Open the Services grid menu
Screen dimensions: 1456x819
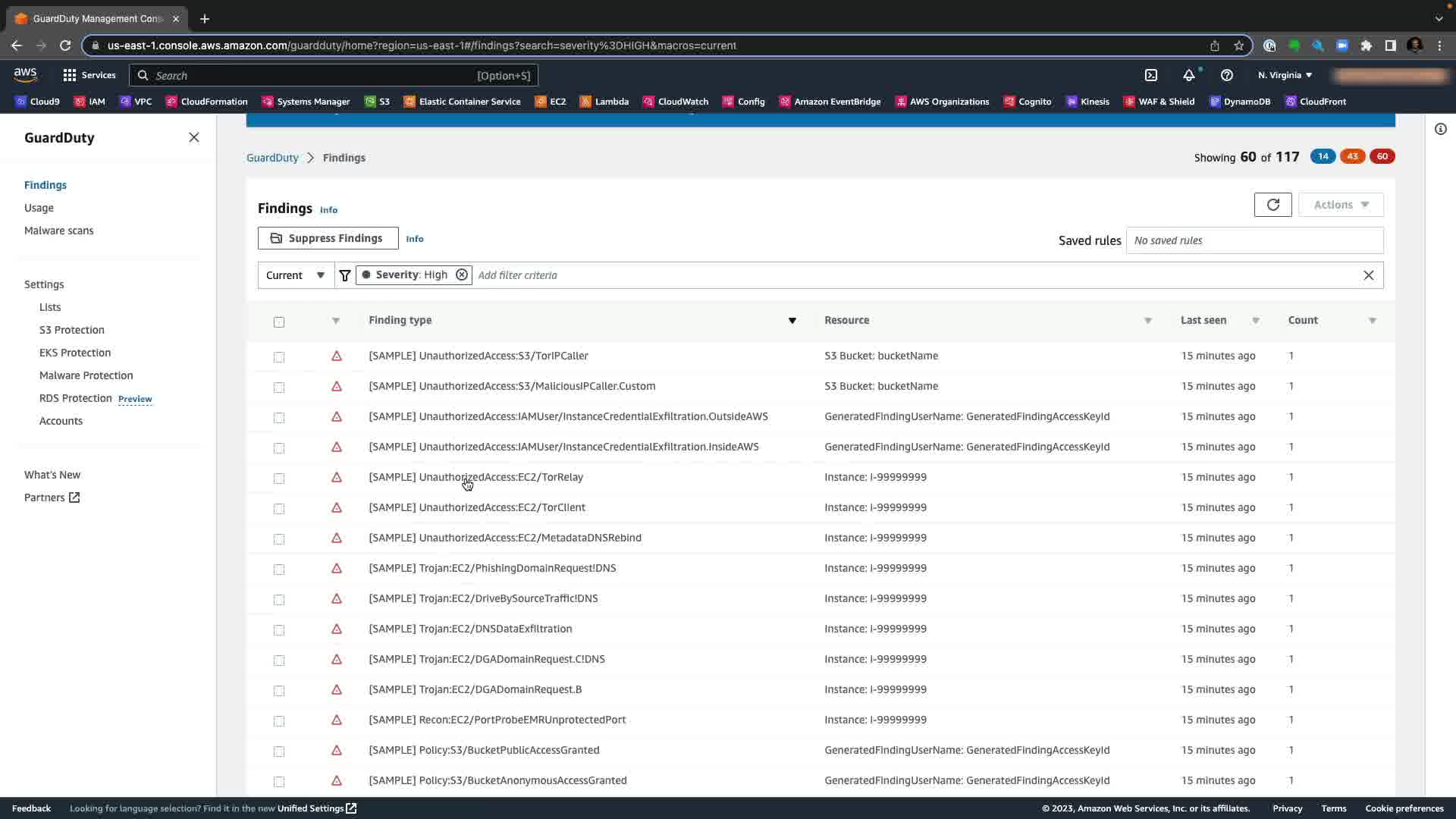click(x=89, y=75)
